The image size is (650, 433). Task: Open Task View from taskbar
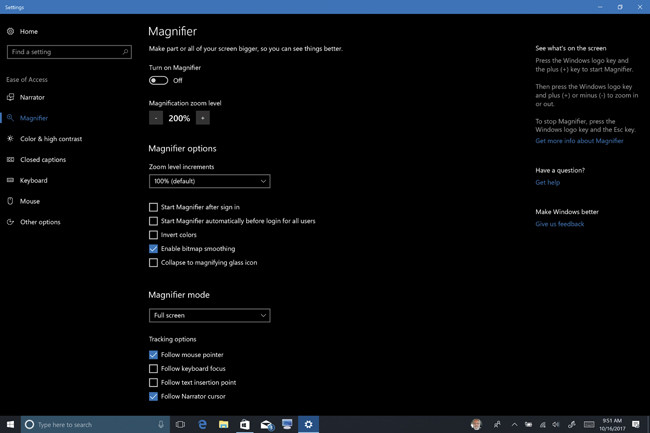(180, 424)
